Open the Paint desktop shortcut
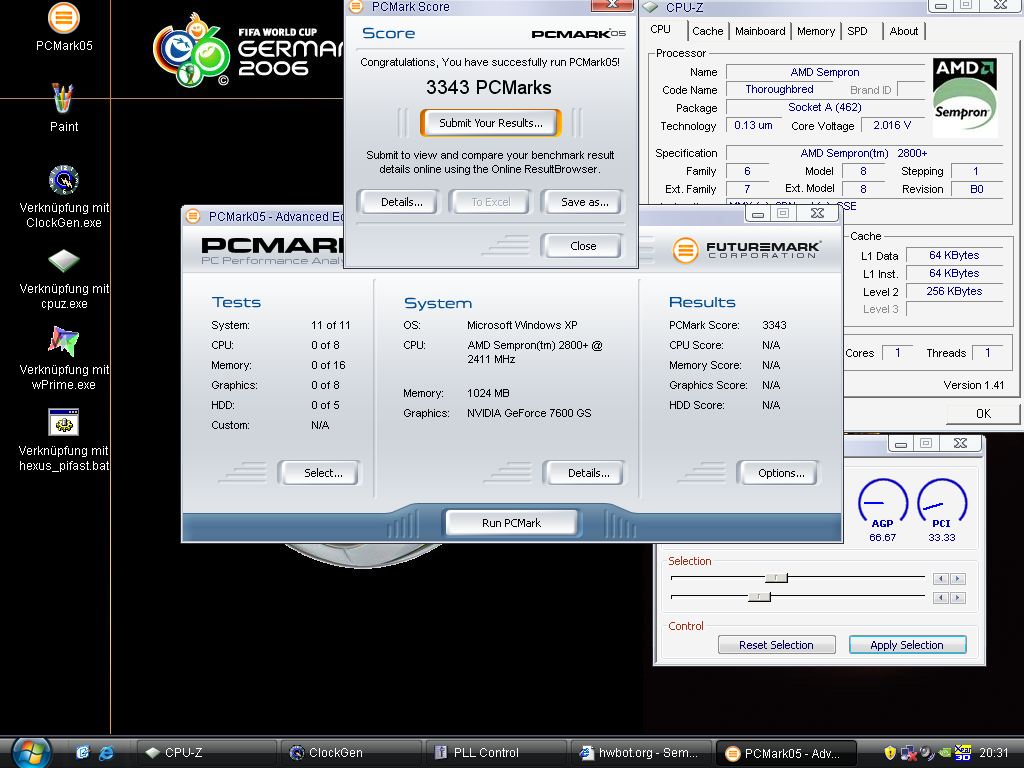Viewport: 1024px width, 768px height. [63, 98]
